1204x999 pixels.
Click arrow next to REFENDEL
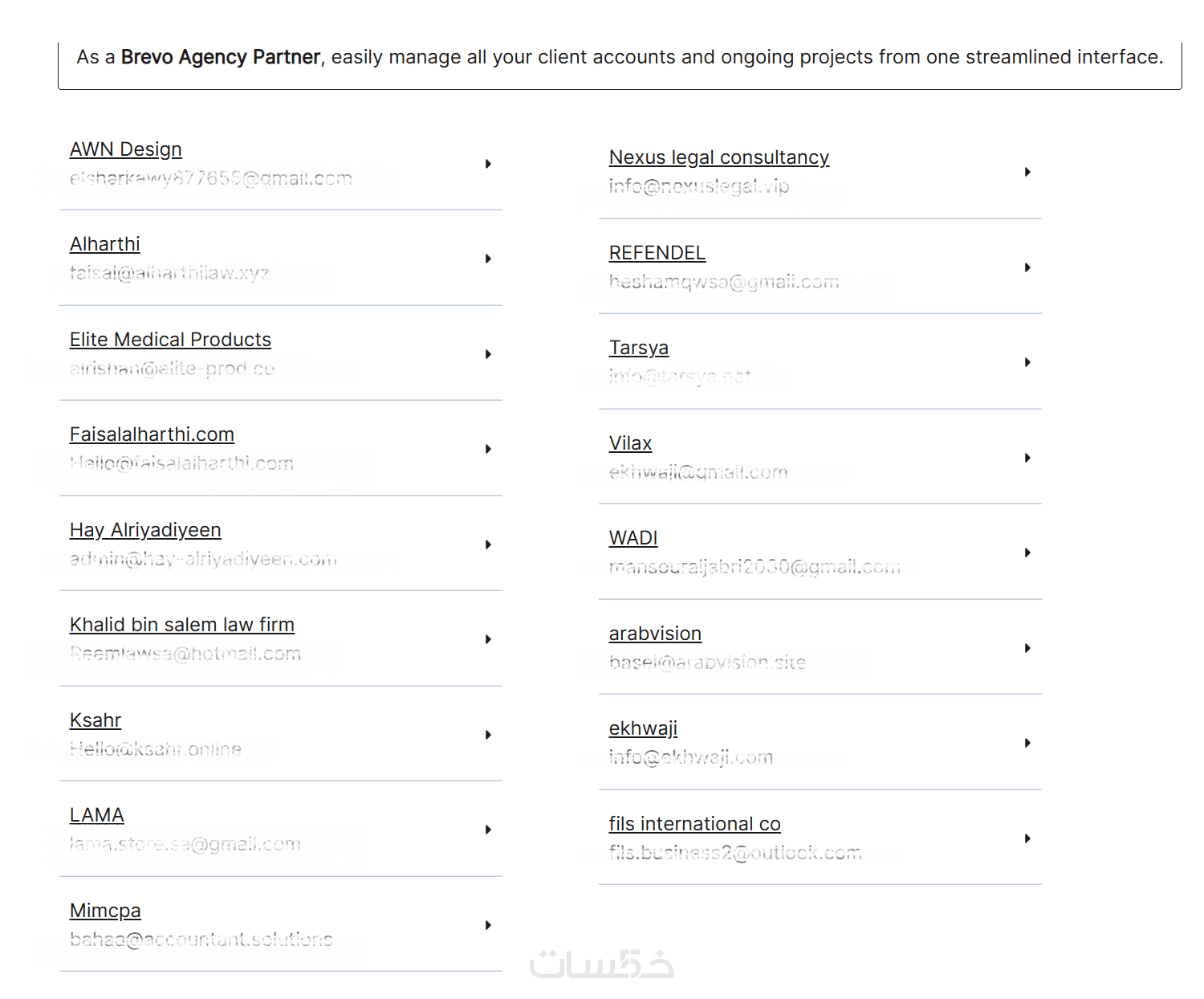(1027, 267)
